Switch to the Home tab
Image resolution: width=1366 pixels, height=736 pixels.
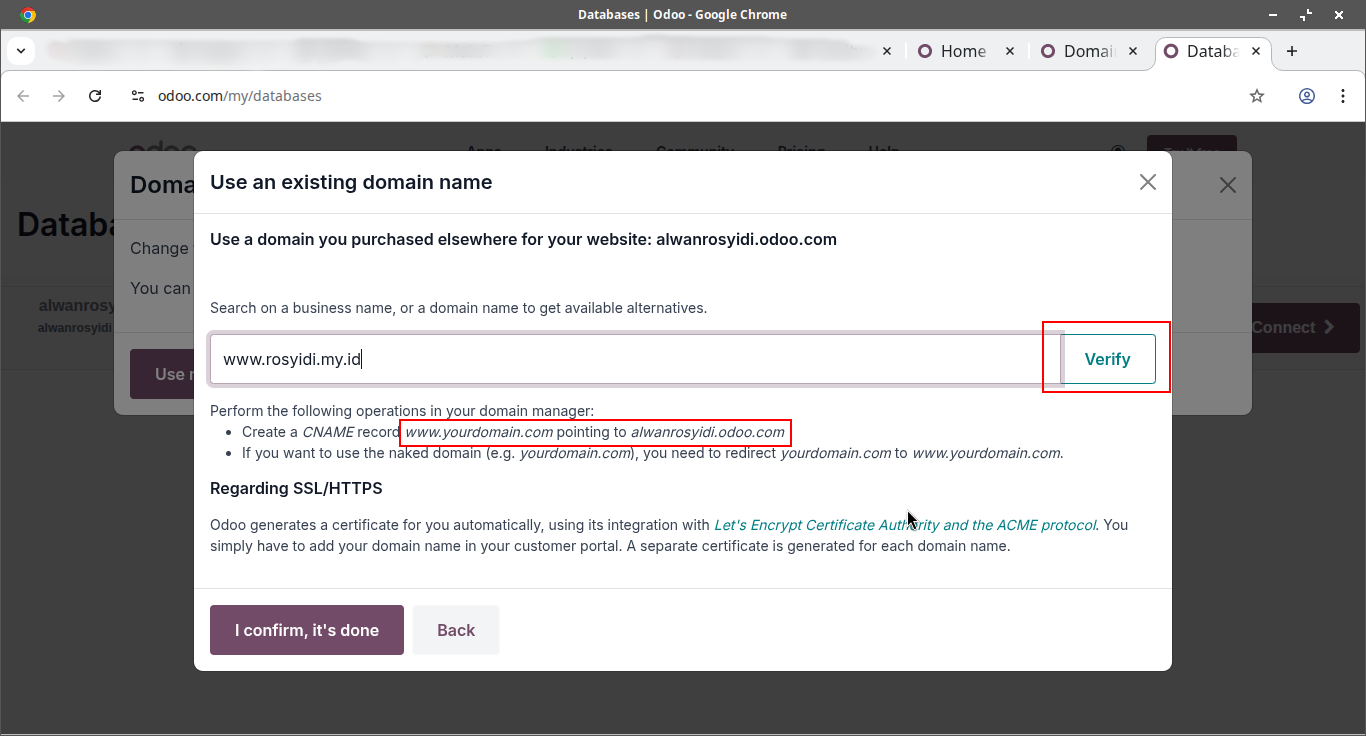point(960,51)
